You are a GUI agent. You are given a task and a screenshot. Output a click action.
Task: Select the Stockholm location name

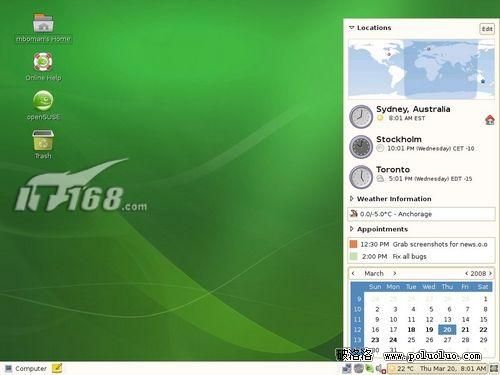click(399, 139)
